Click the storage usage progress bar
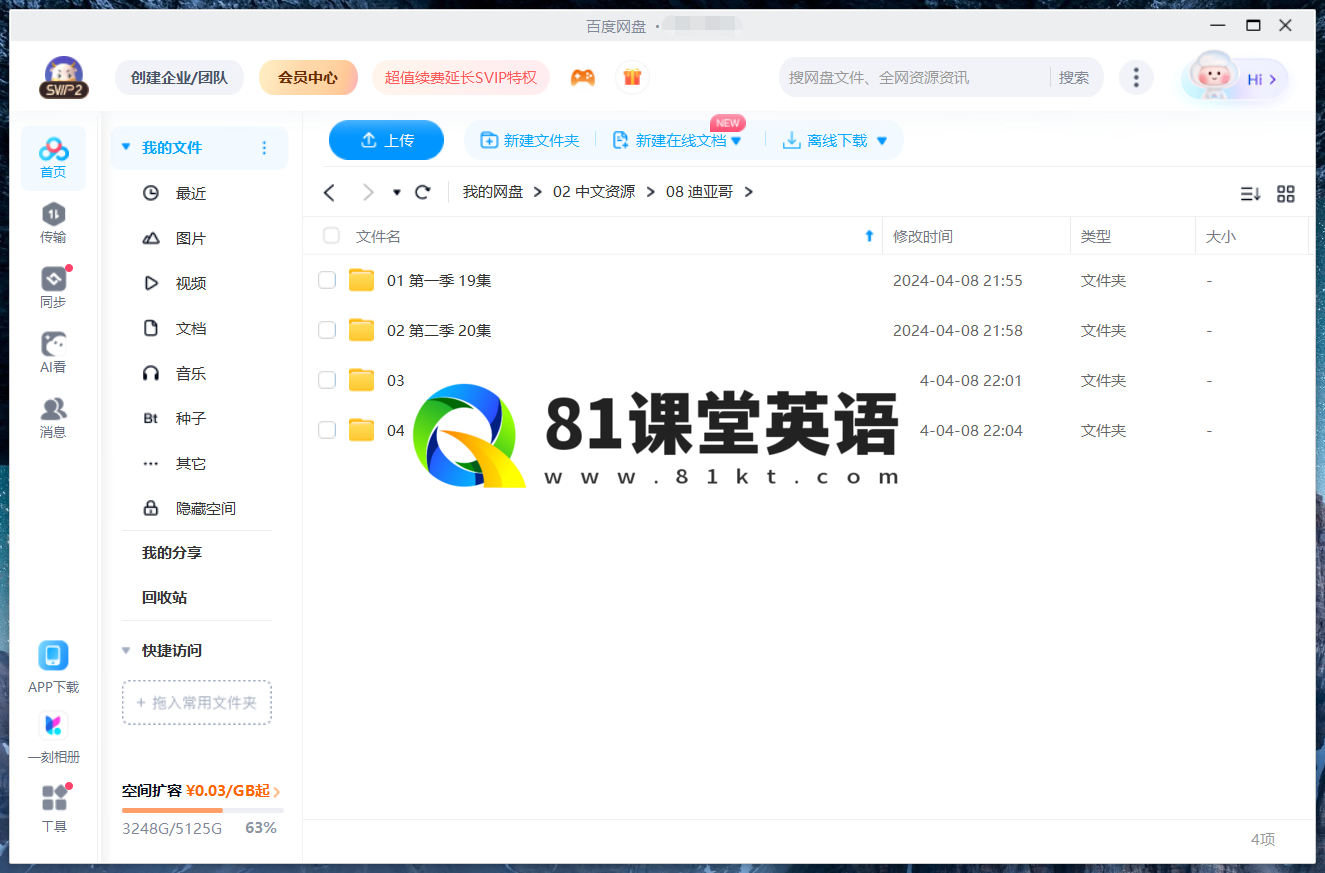 [202, 810]
